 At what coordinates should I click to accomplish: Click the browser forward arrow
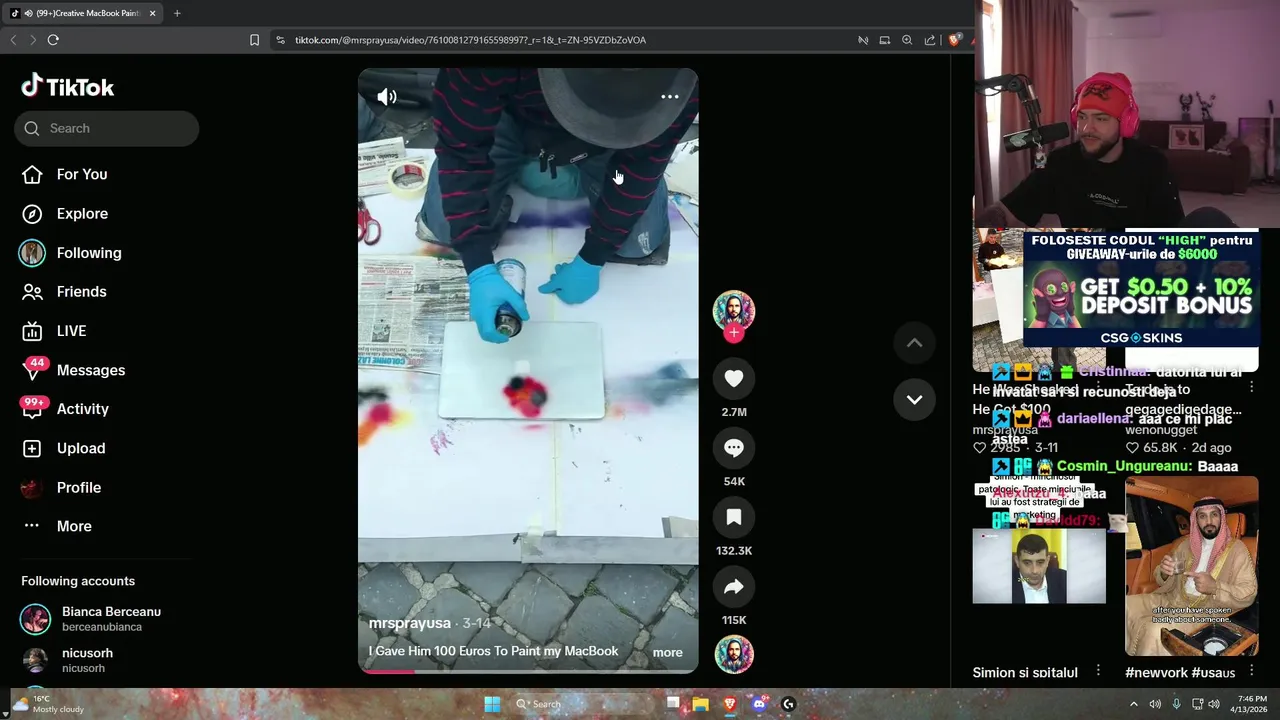click(33, 40)
